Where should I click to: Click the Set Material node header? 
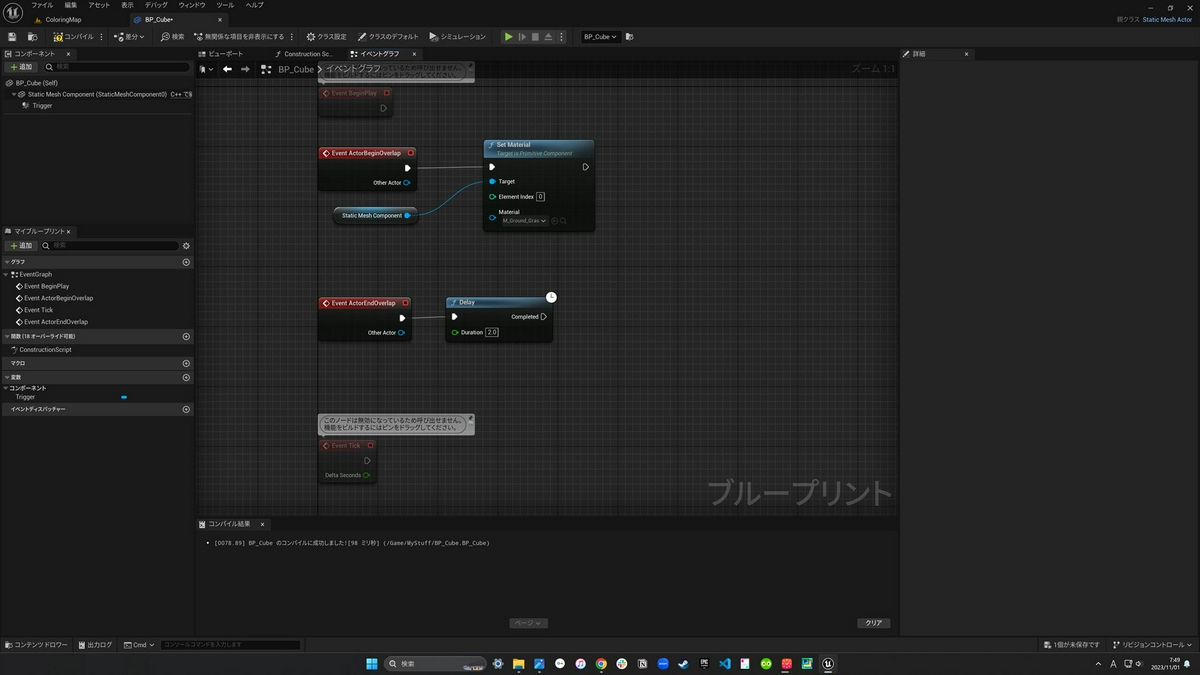pyautogui.click(x=538, y=148)
